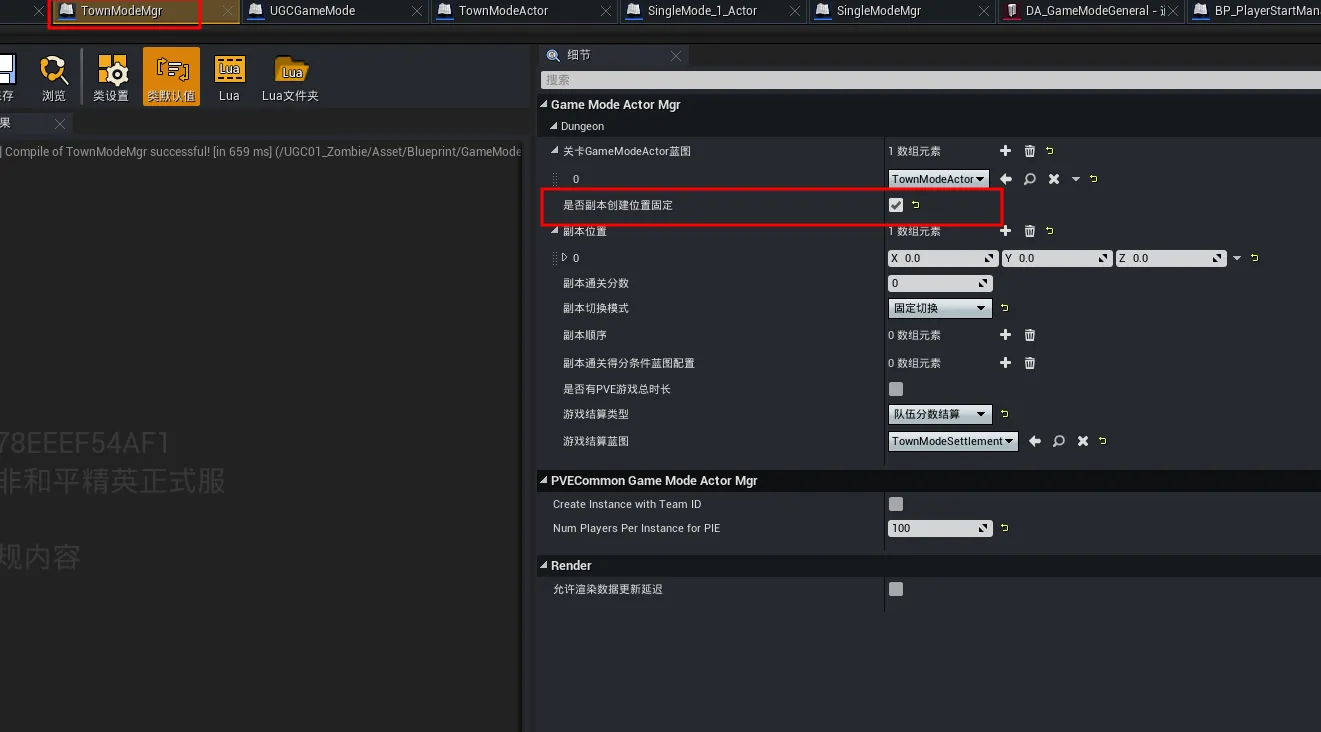Enable 允许渲染数据更新延迟 checkbox
1321x732 pixels.
pyautogui.click(x=896, y=589)
